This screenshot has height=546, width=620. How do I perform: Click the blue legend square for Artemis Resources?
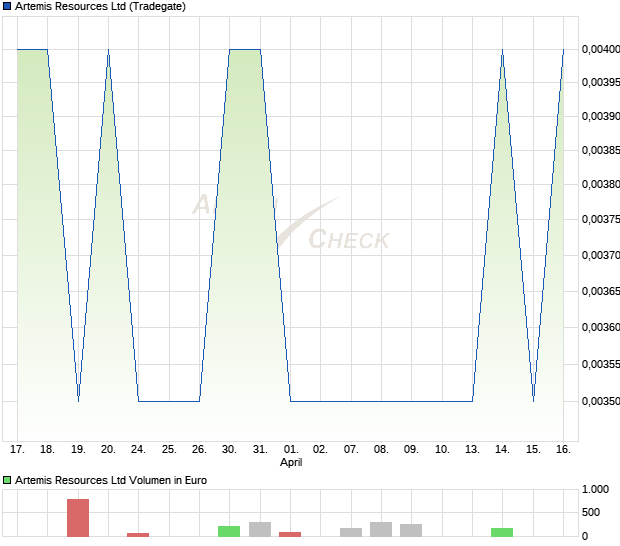click(x=7, y=6)
